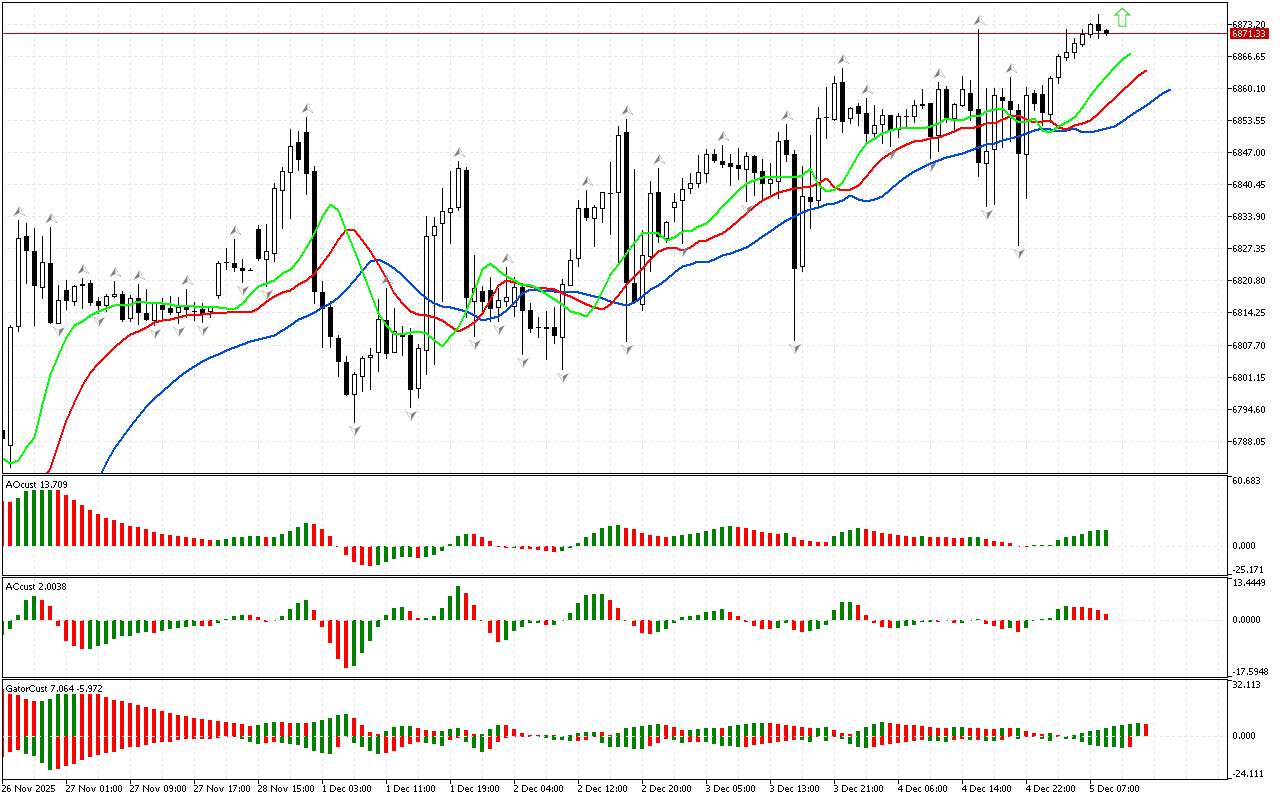The width and height of the screenshot is (1280, 800).
Task: Click the fractal arrow below the 1 Dec 03:00 low
Action: (354, 429)
